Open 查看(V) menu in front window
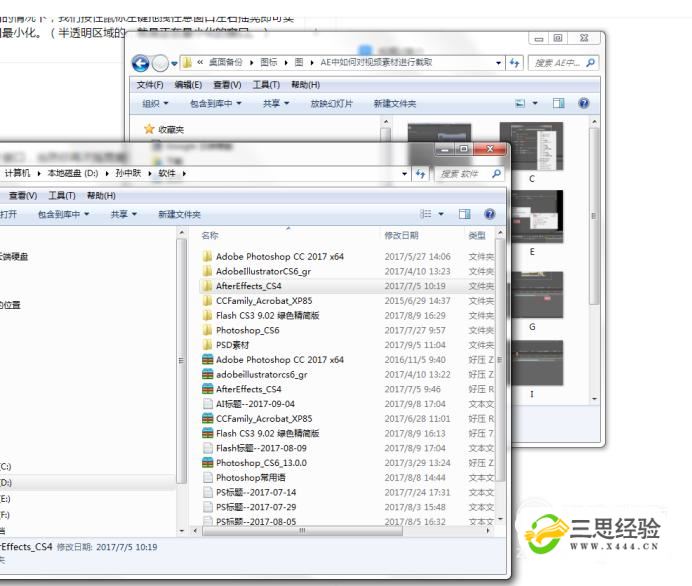The image size is (692, 586). coord(23,195)
